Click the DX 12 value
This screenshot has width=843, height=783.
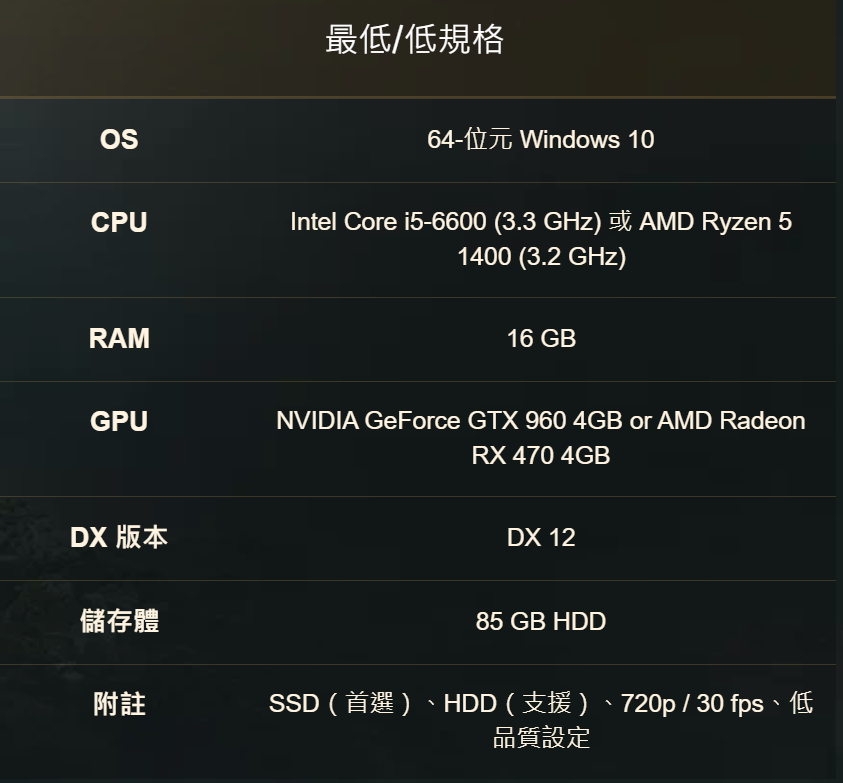pyautogui.click(x=541, y=537)
